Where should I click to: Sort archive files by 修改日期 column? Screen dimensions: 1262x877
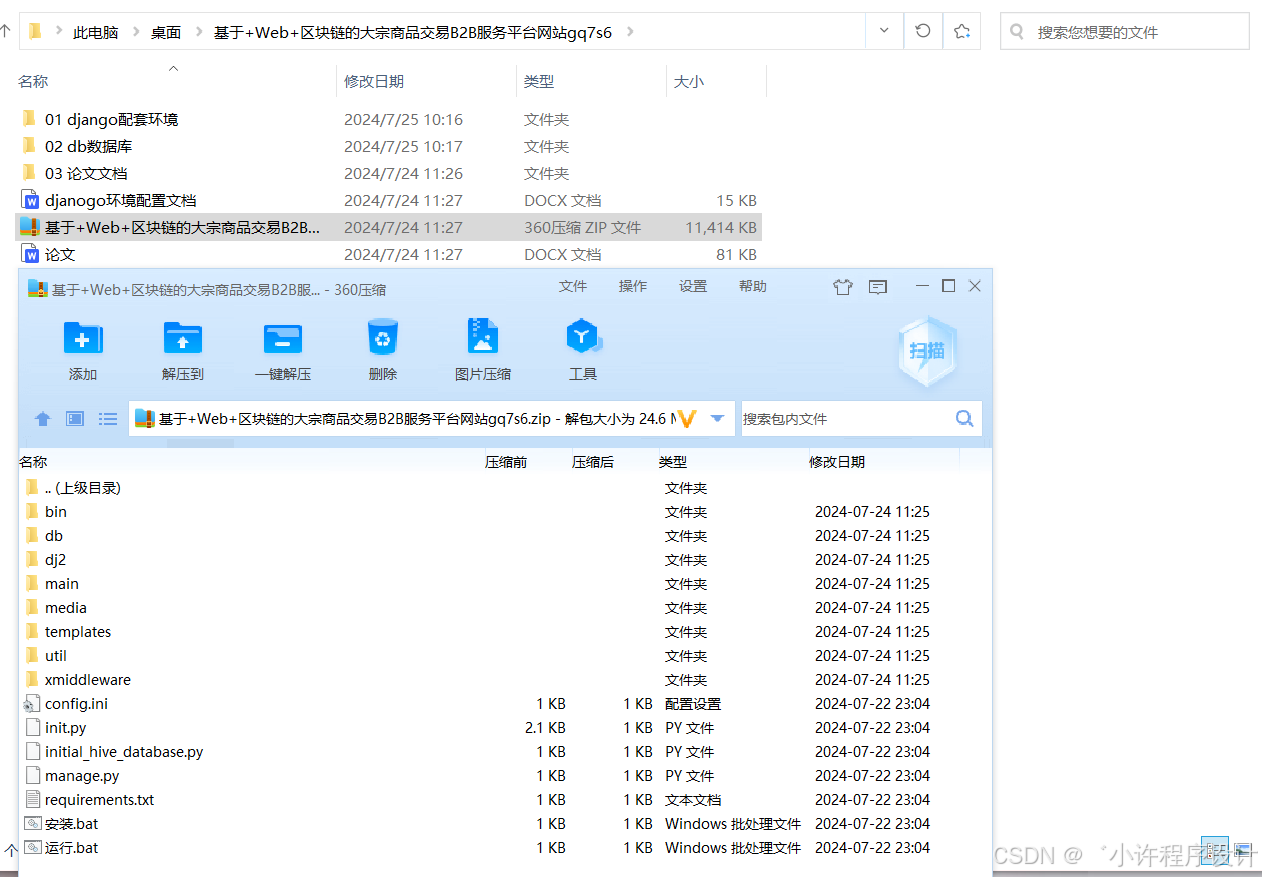(x=837, y=462)
